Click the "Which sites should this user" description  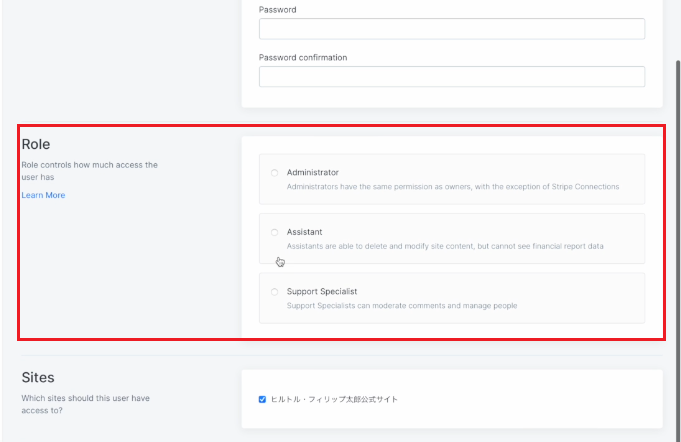click(86, 404)
